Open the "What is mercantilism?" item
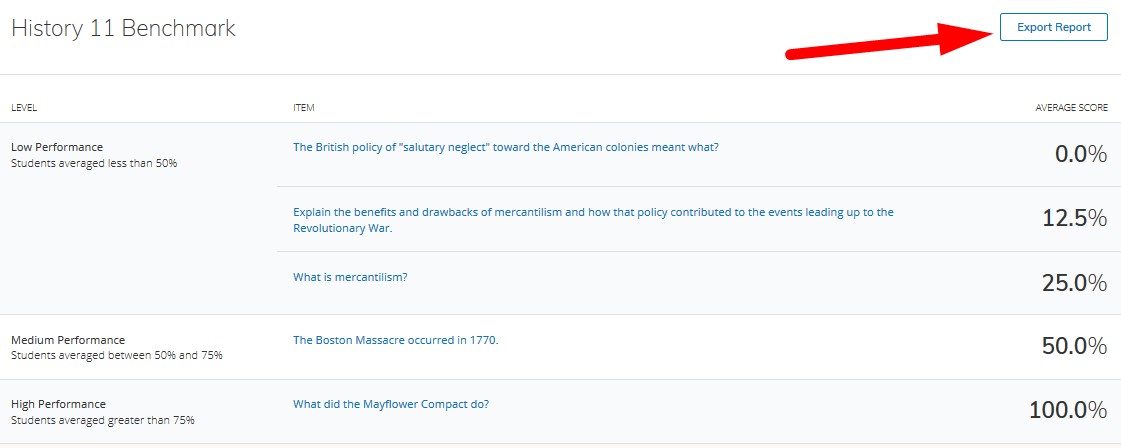 pos(350,277)
